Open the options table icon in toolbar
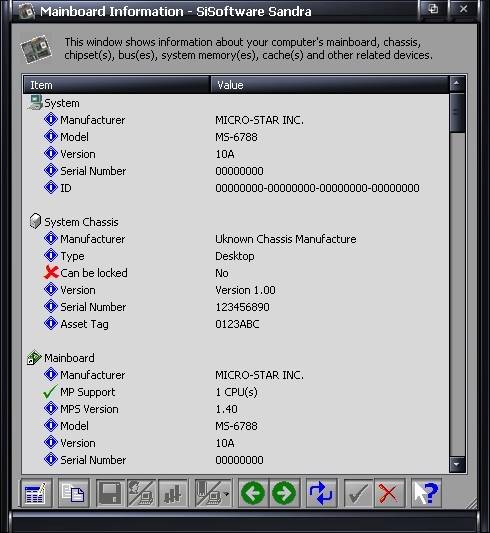The width and height of the screenshot is (490, 533). [x=36, y=493]
